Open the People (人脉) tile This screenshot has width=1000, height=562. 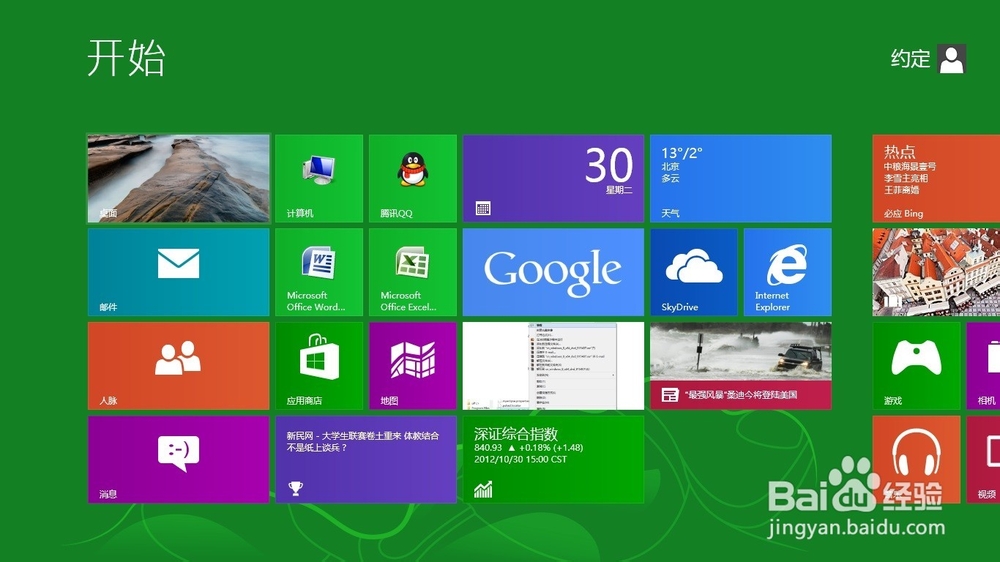(179, 366)
